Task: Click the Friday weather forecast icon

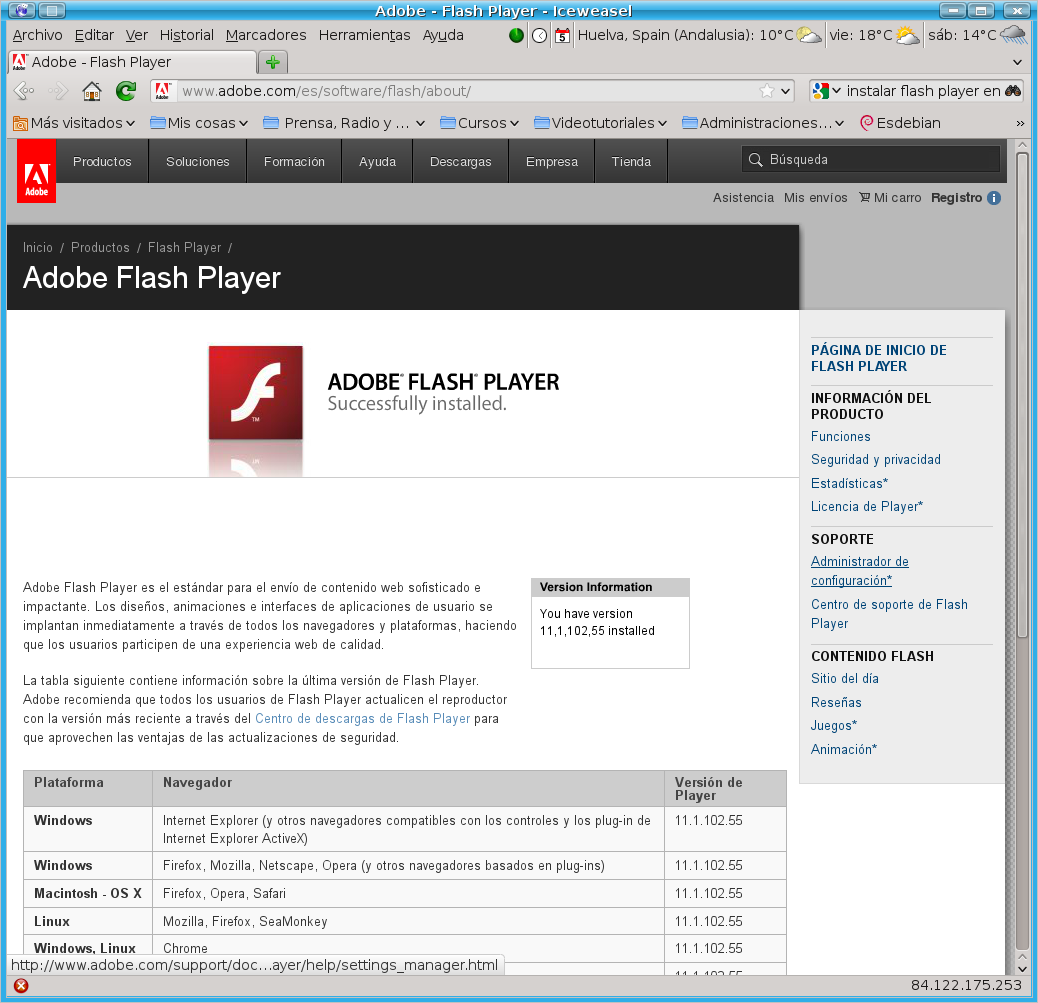Action: coord(908,35)
